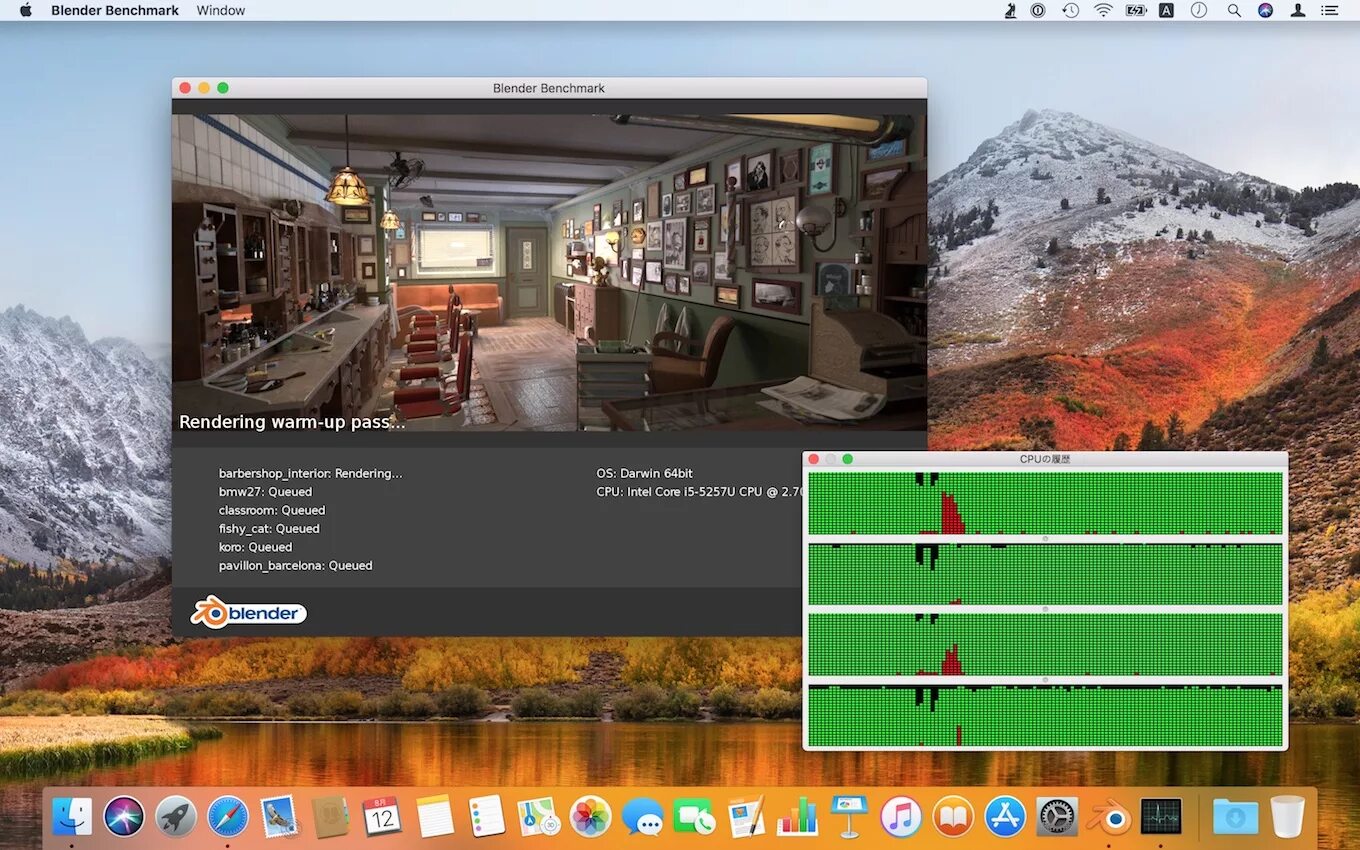This screenshot has width=1360, height=850.
Task: Close the CPU history window
Action: (x=813, y=459)
